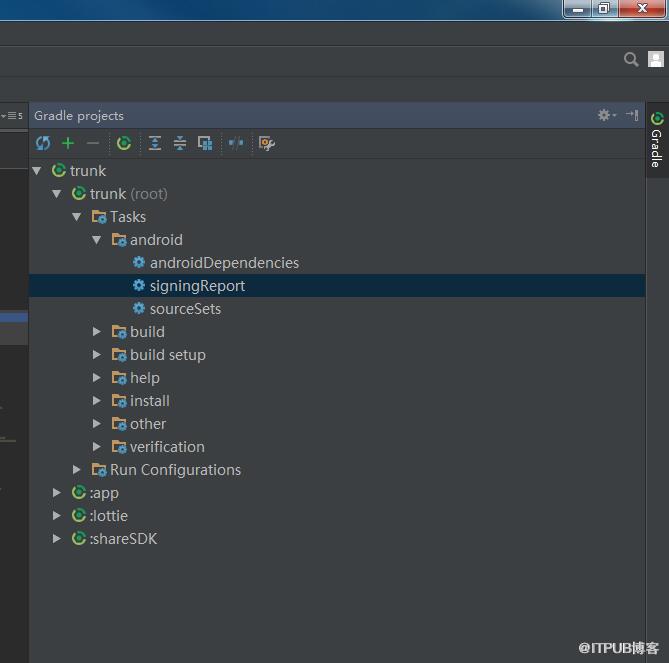The height and width of the screenshot is (663, 669).
Task: Expand Run Configurations node
Action: [x=77, y=470]
